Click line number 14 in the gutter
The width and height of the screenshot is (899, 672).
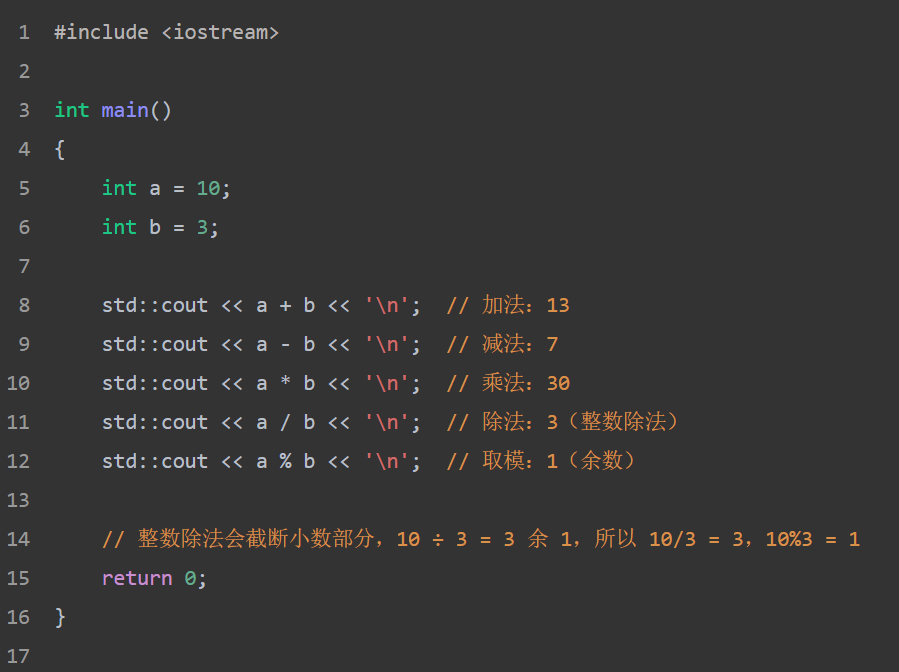tap(18, 539)
